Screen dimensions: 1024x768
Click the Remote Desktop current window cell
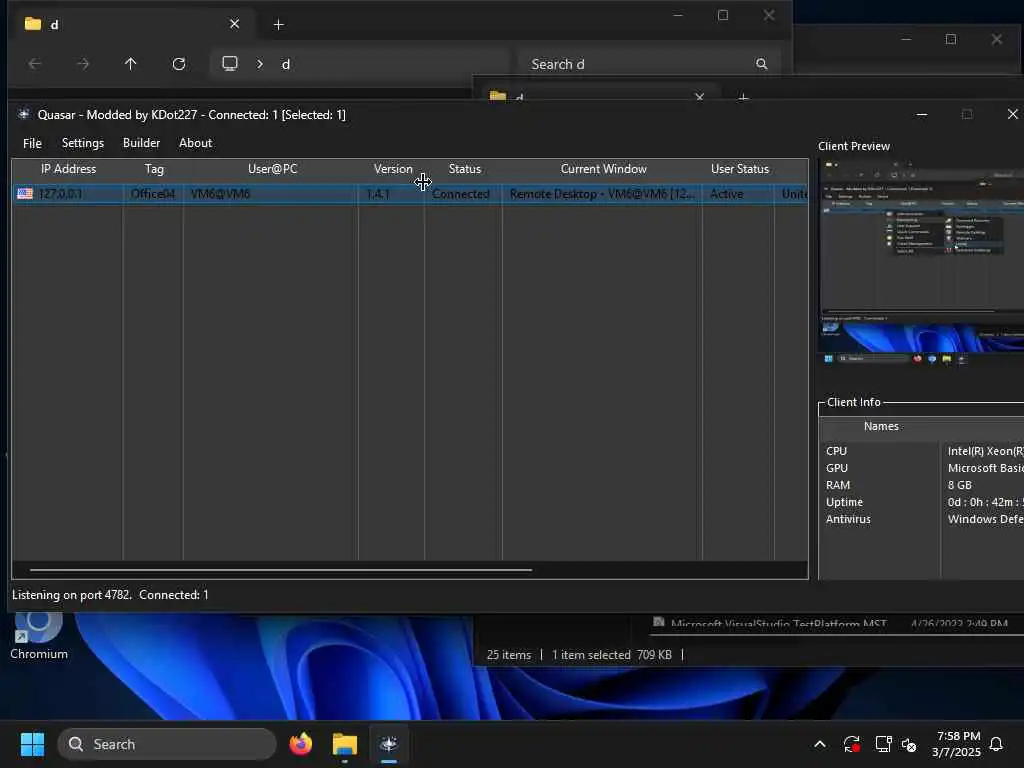point(601,194)
